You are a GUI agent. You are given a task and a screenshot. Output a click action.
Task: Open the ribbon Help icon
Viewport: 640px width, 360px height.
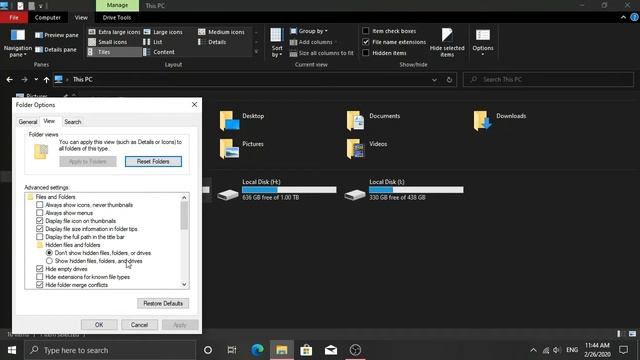[x=634, y=18]
